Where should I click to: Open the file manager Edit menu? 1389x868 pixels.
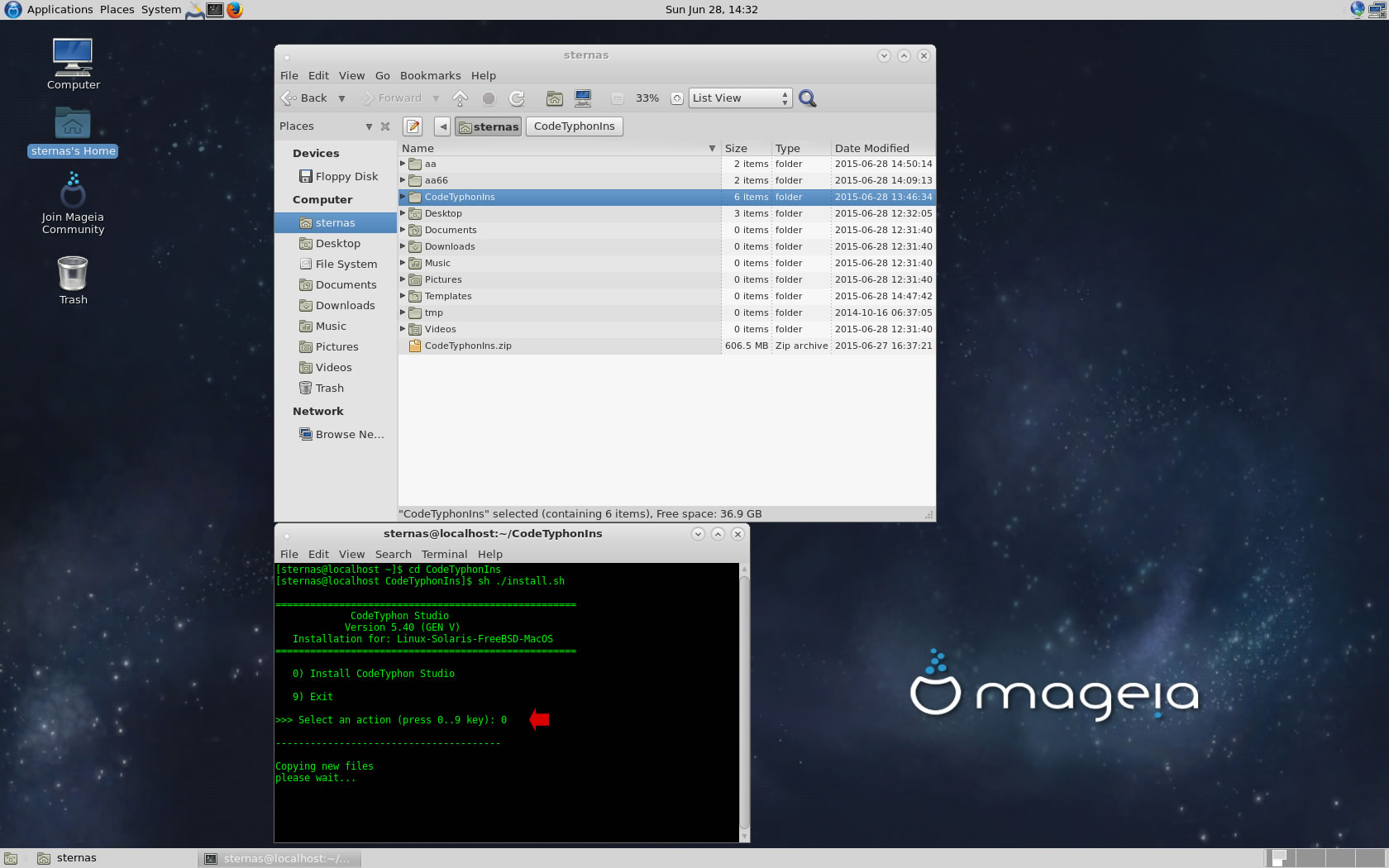(318, 75)
